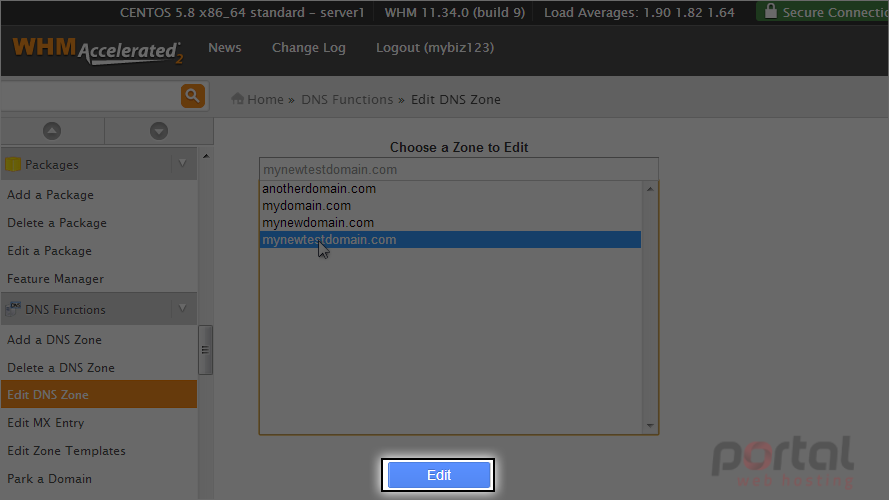Click the WHM Accelerated logo
The height and width of the screenshot is (500, 889).
[x=98, y=50]
